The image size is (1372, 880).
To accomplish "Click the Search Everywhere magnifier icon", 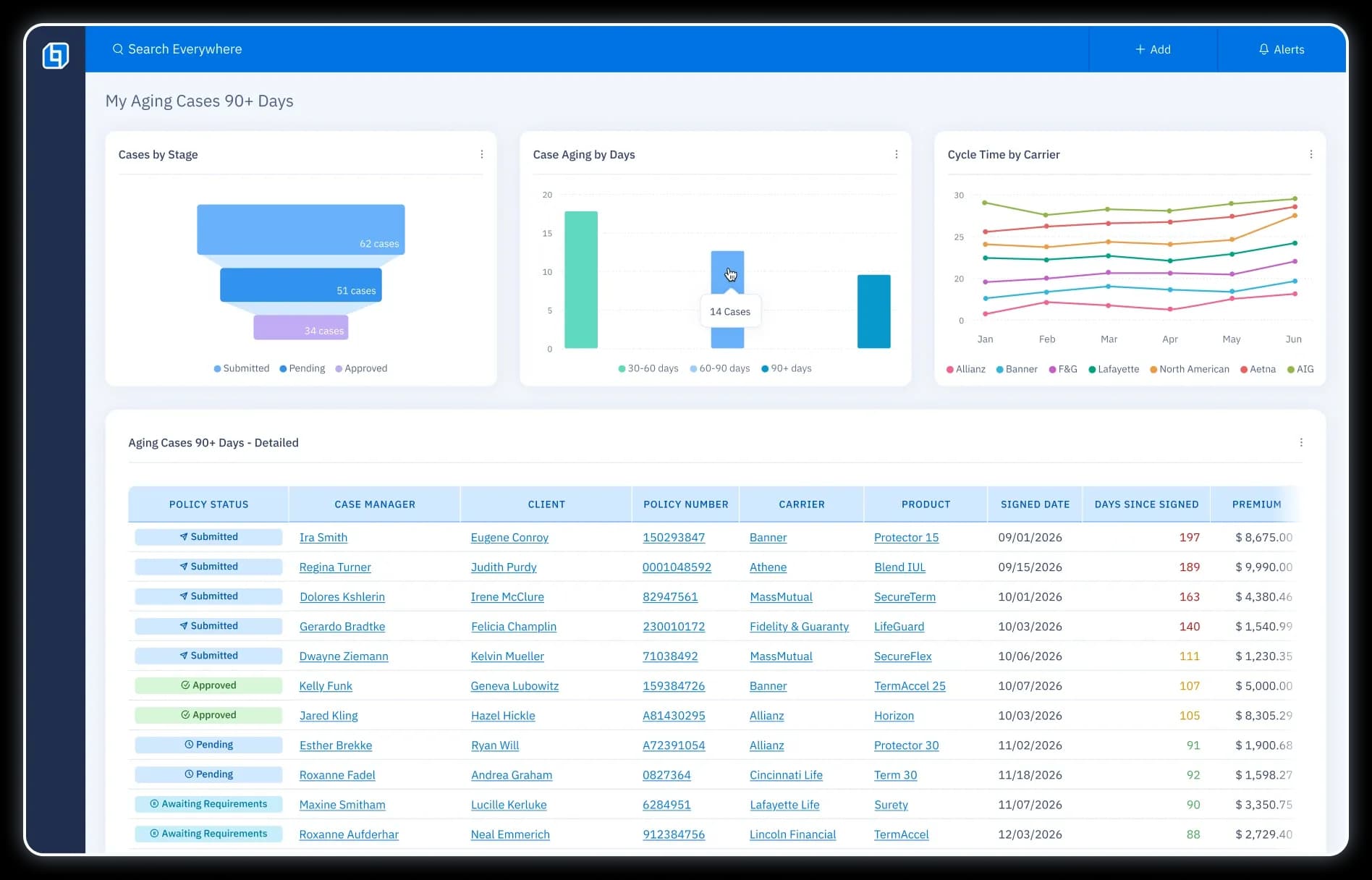I will 117,49.
